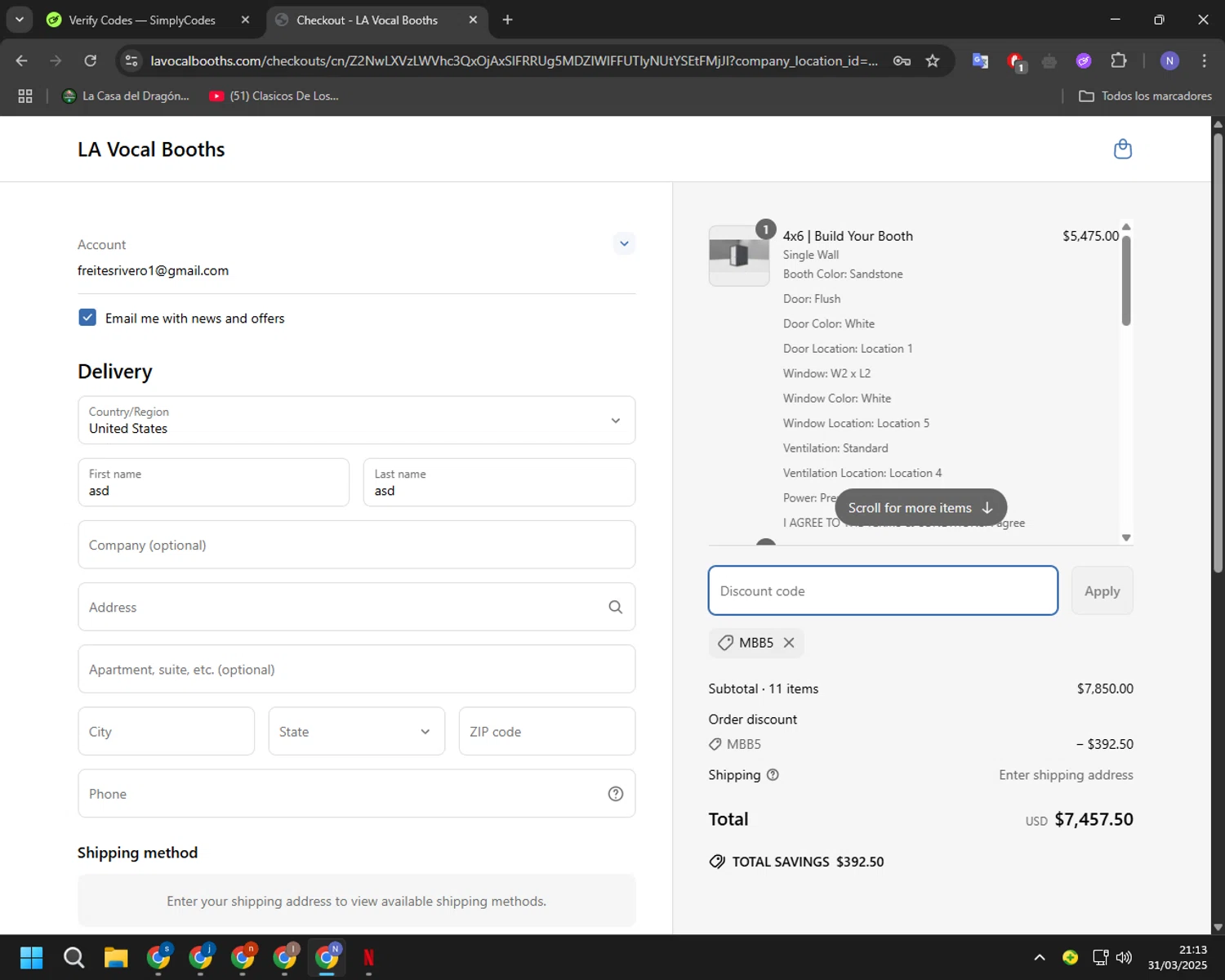Open the Chrome extensions puzzle icon
This screenshot has width=1225, height=980.
point(1119,60)
